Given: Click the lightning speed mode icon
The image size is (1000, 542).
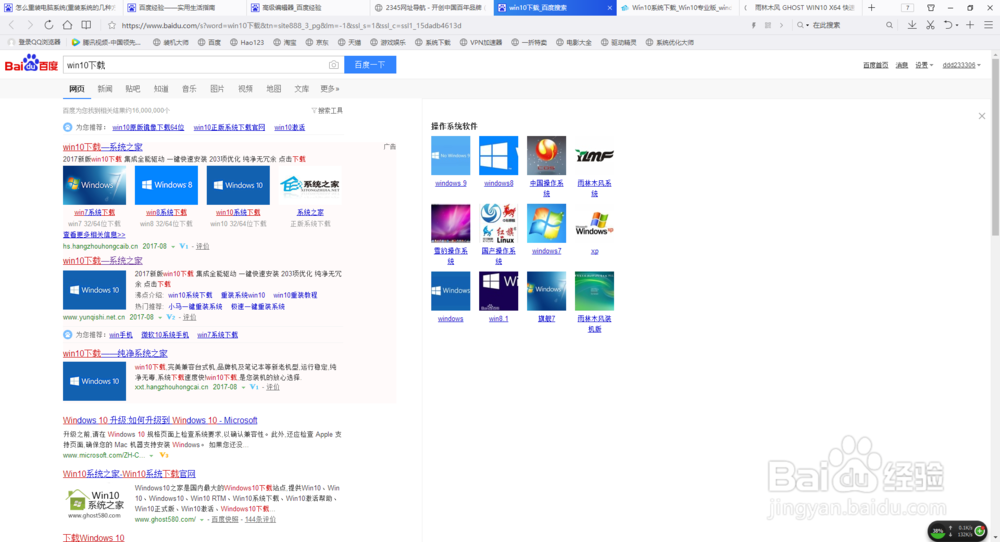Looking at the screenshot, I should coord(754,26).
